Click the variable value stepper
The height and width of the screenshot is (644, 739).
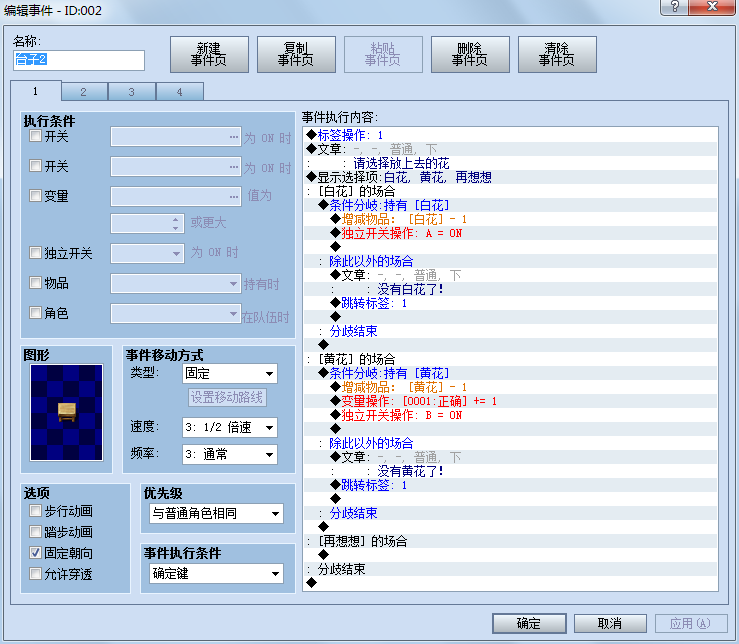[175, 223]
